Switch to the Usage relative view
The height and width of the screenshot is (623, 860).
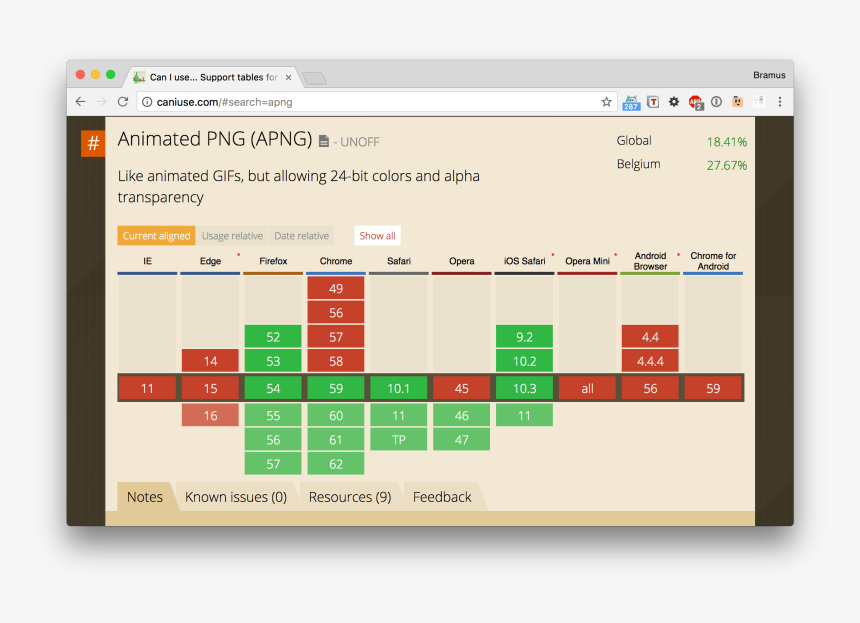232,236
